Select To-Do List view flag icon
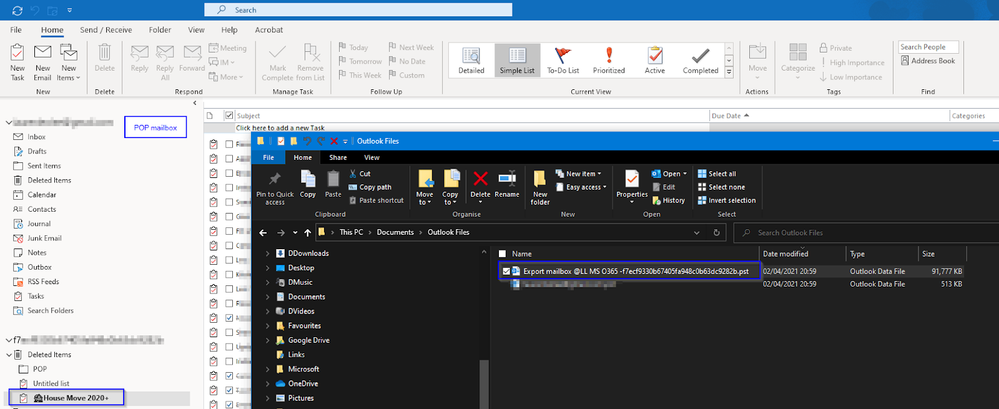This screenshot has width=999, height=409. pyautogui.click(x=563, y=61)
